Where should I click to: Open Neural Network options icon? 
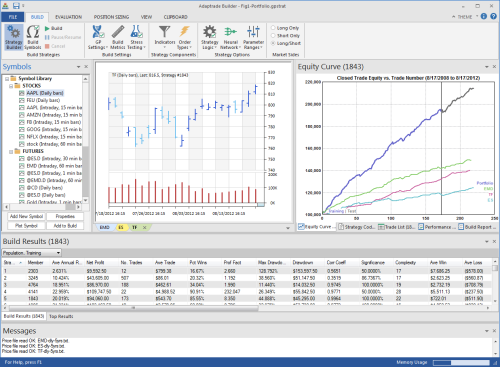(x=230, y=37)
